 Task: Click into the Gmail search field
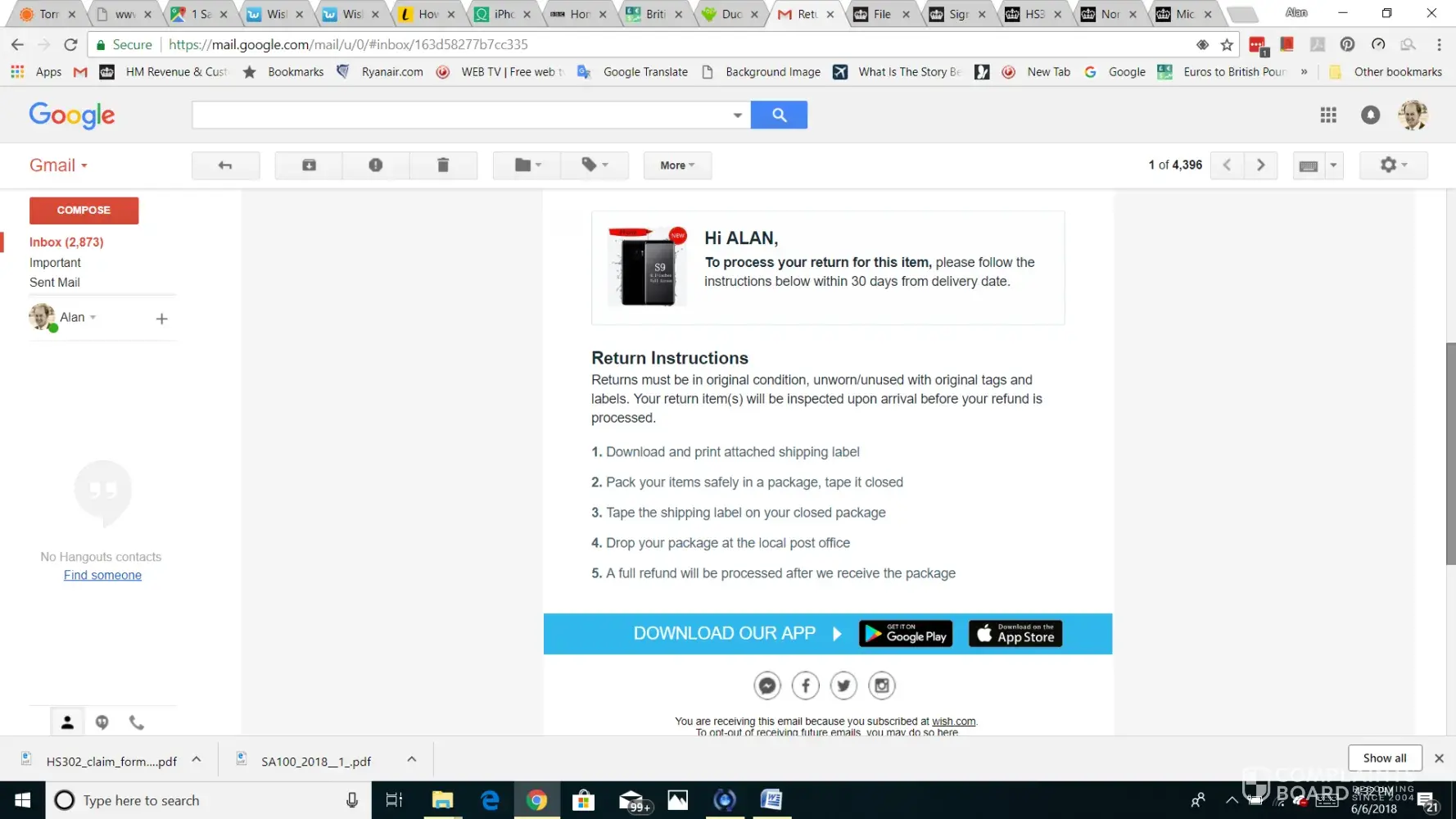coord(463,115)
